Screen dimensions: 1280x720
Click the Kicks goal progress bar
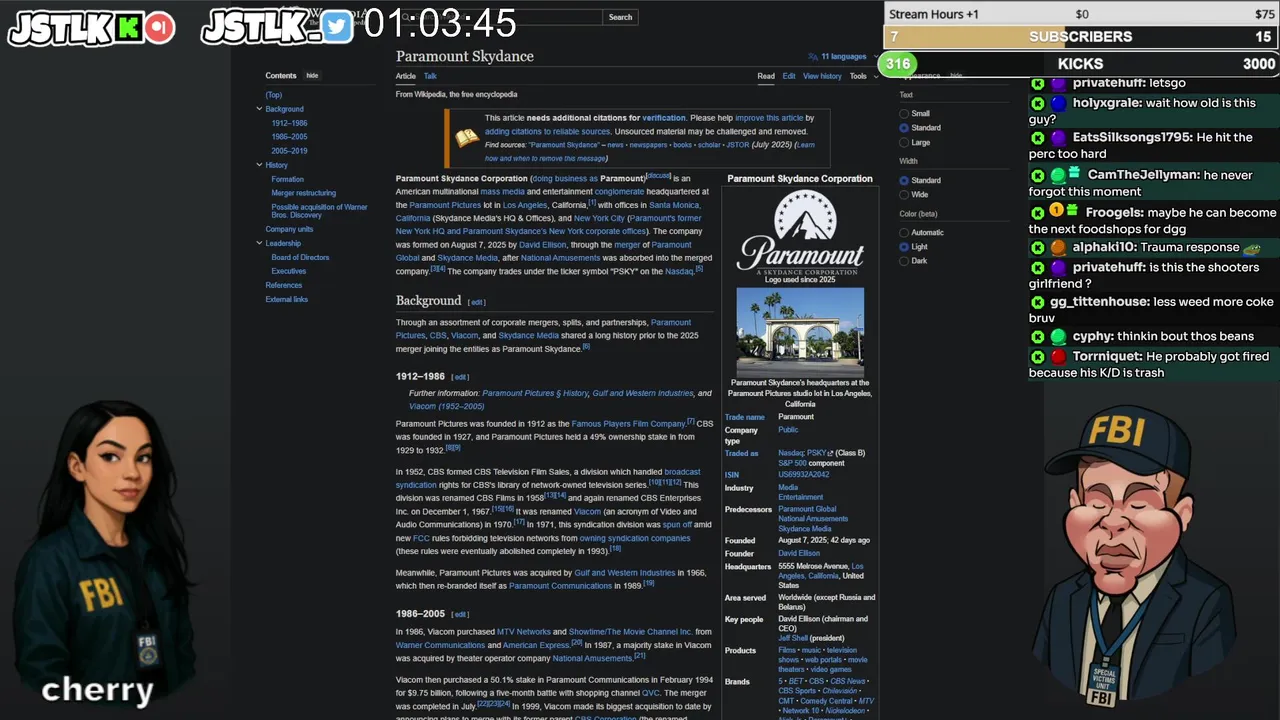click(x=1081, y=64)
